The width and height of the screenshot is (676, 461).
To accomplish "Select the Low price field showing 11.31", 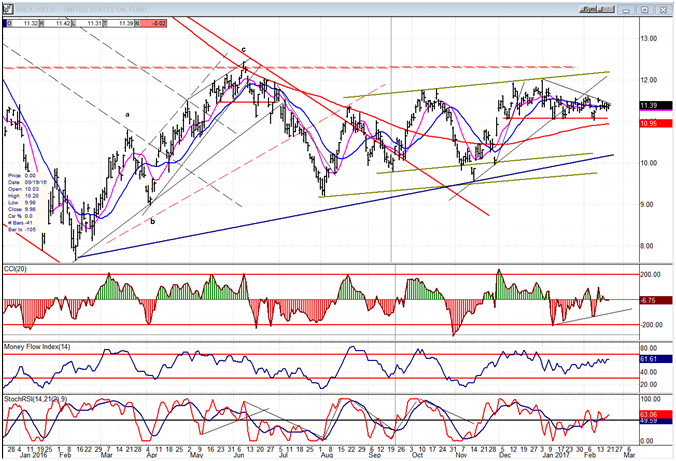I will point(89,23).
